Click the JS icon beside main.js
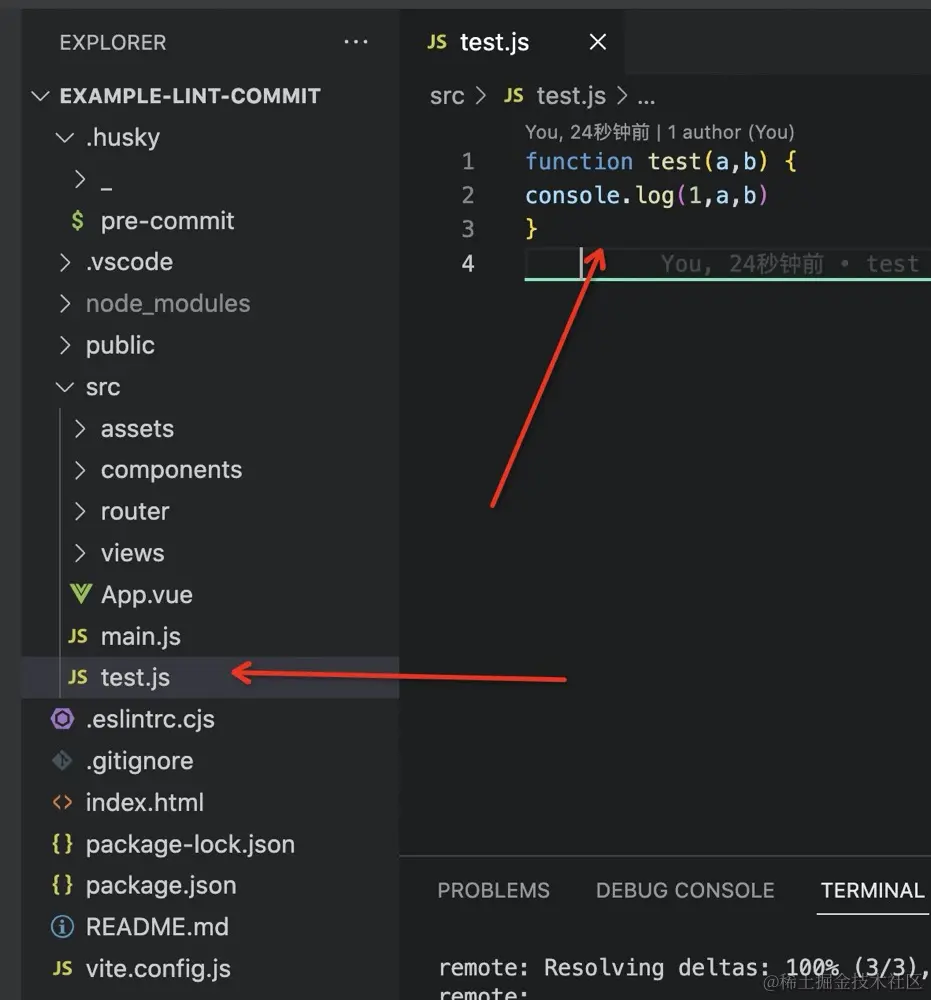The height and width of the screenshot is (1000, 931). [78, 636]
